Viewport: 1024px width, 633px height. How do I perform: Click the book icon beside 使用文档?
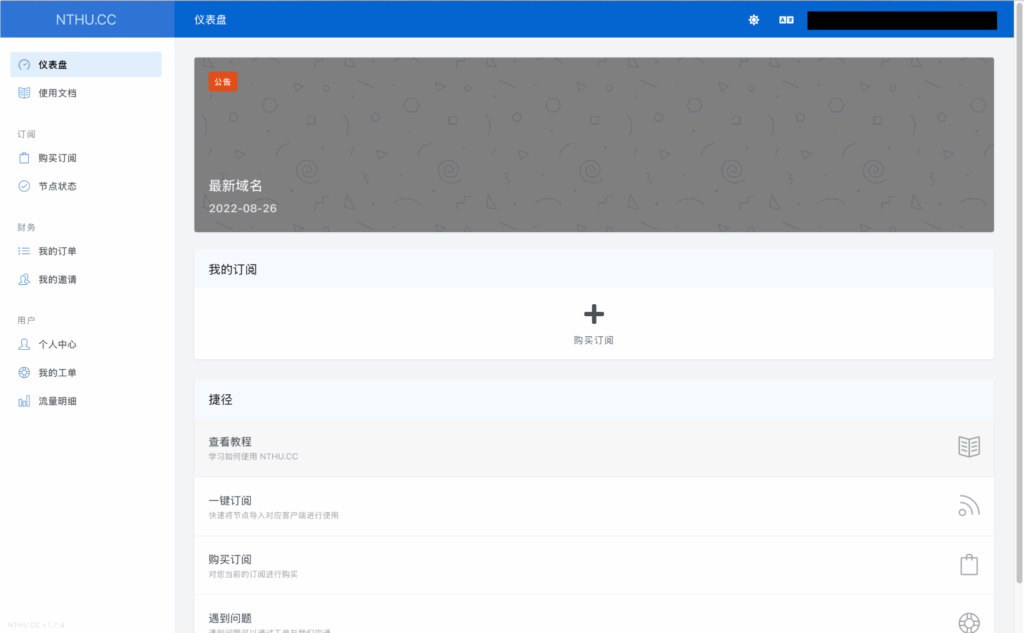click(24, 93)
